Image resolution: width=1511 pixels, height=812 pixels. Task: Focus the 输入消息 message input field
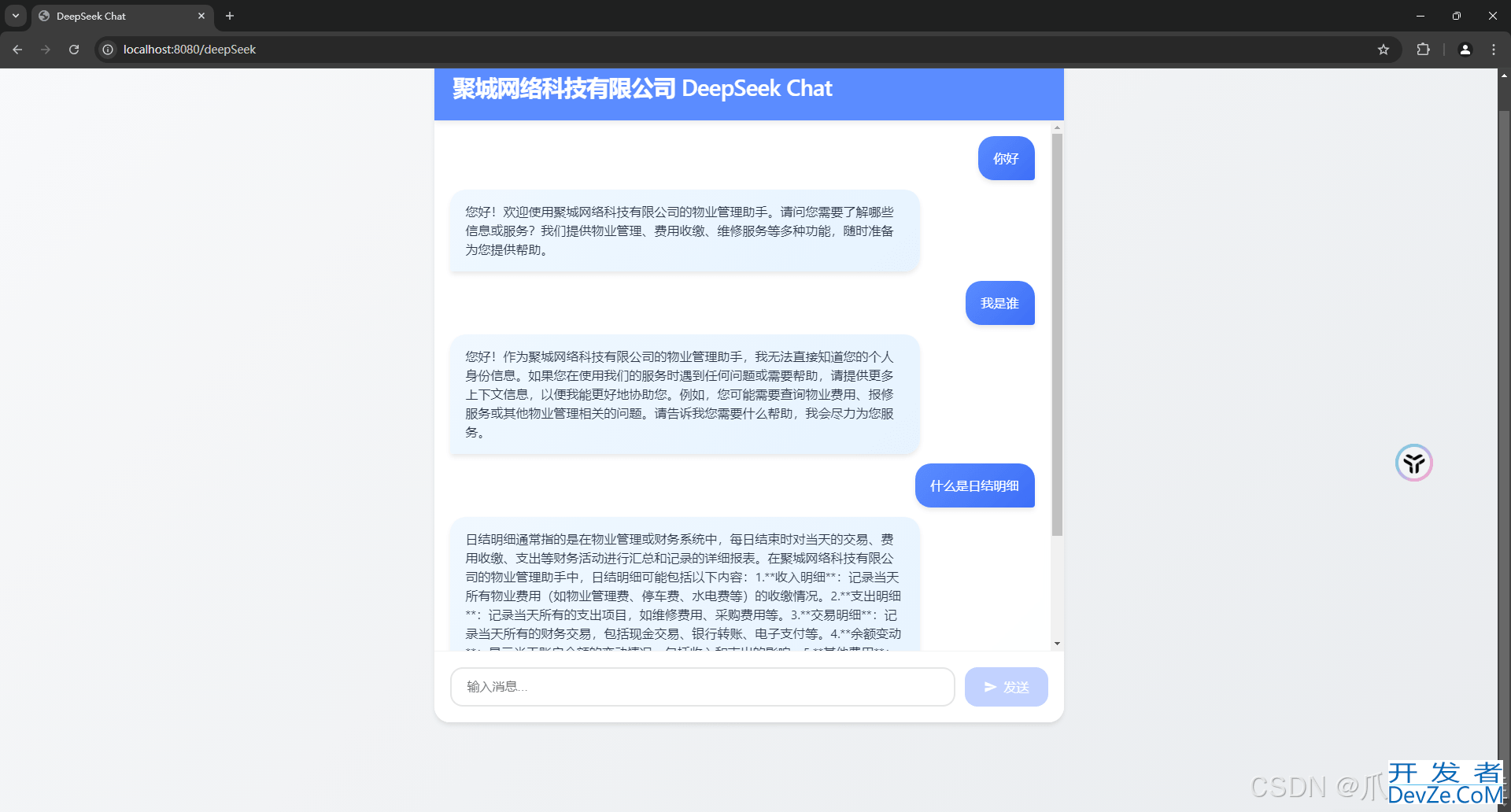pyautogui.click(x=703, y=687)
